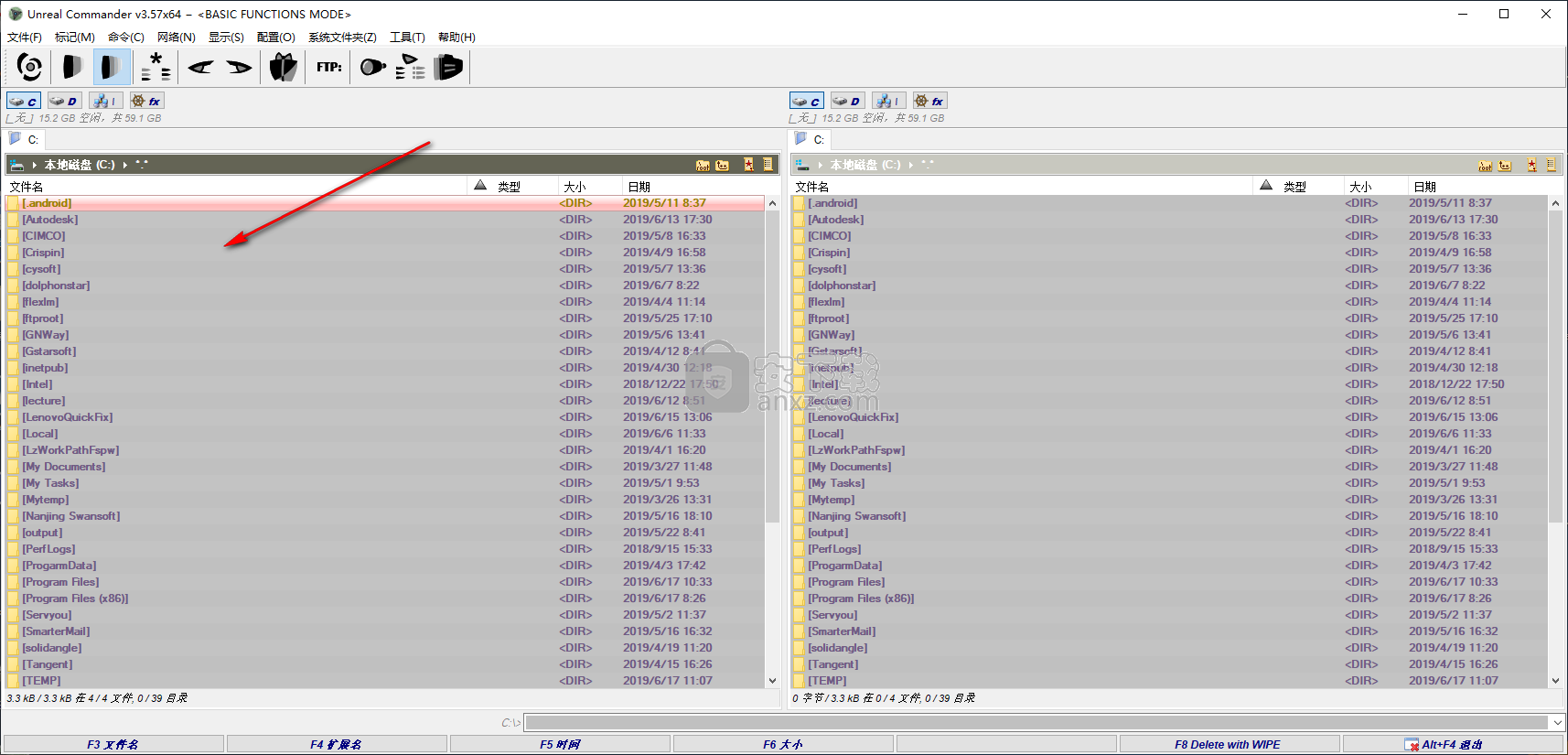Toggle the highlighted full view toolbar icon
The width and height of the screenshot is (1568, 755).
(x=112, y=67)
